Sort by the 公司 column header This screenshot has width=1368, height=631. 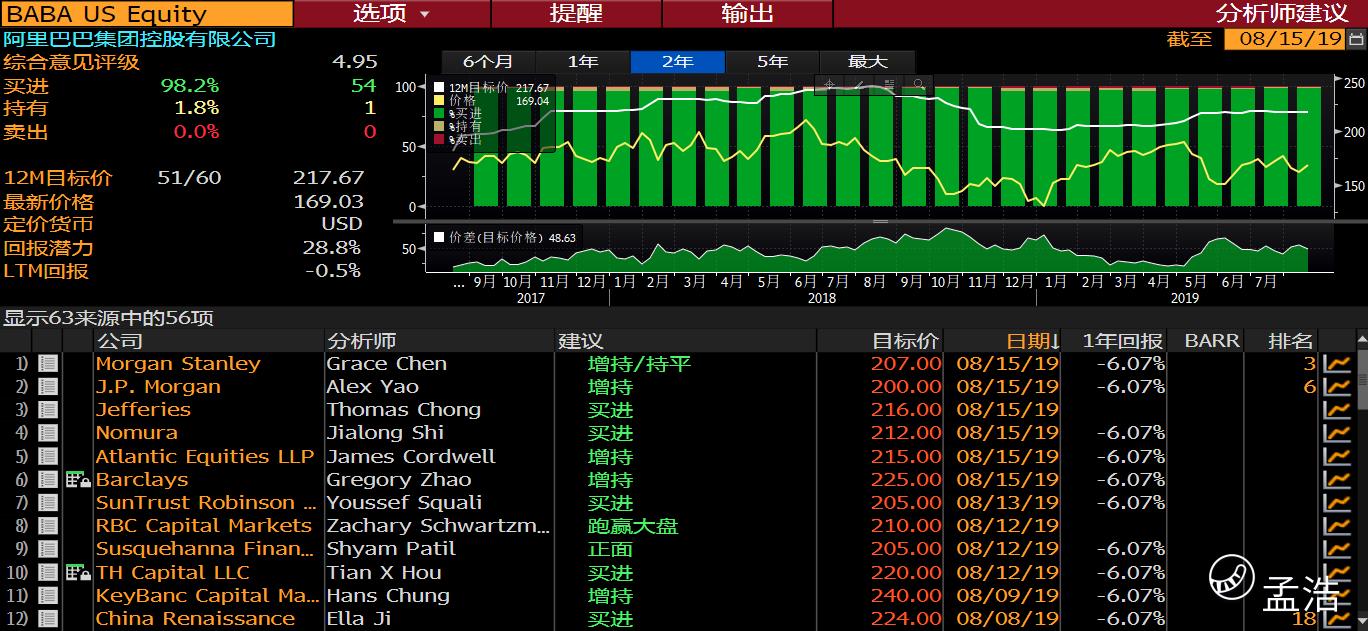pyautogui.click(x=209, y=341)
